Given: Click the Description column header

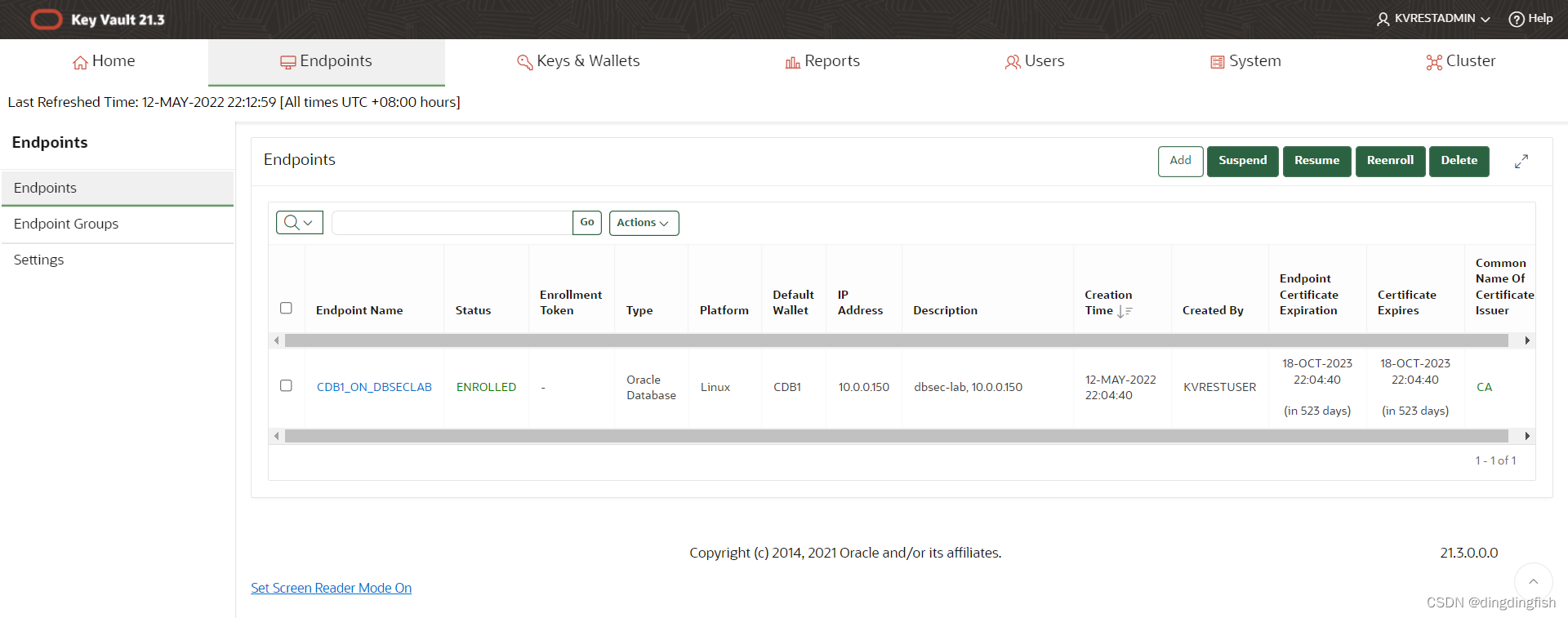Looking at the screenshot, I should click(x=945, y=310).
